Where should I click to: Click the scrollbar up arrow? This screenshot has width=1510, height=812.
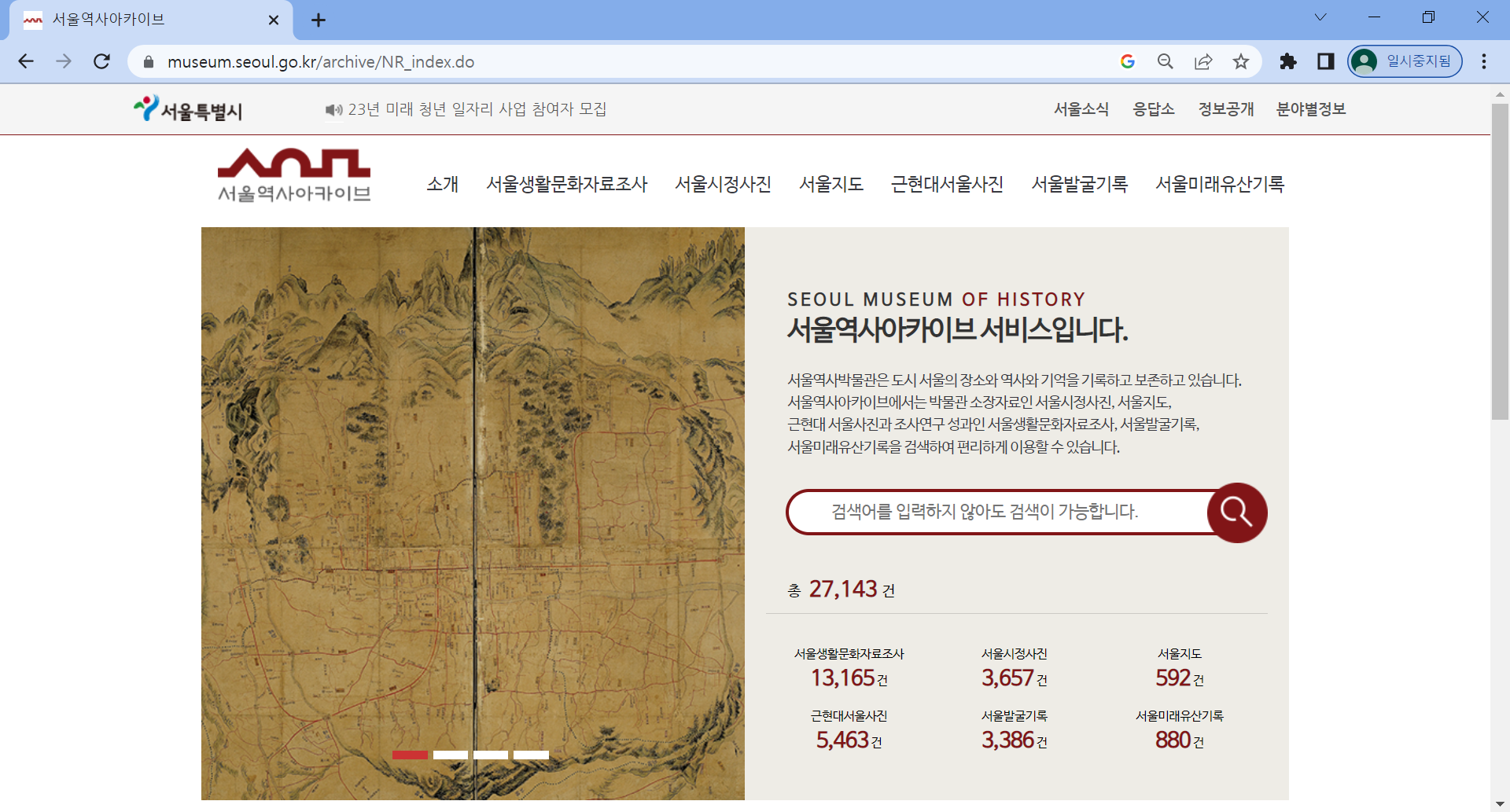coord(1500,94)
